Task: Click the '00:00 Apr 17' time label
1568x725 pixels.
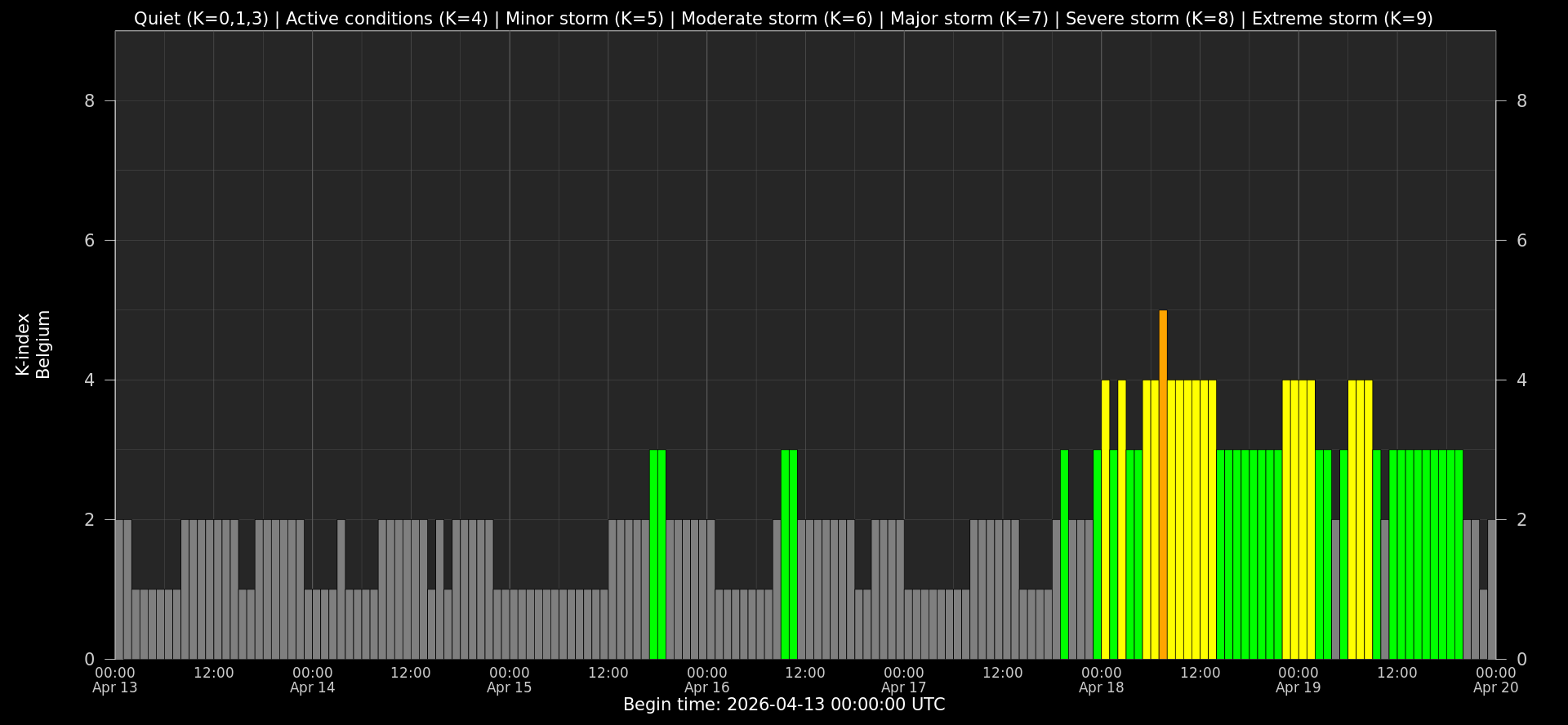Action: [904, 680]
